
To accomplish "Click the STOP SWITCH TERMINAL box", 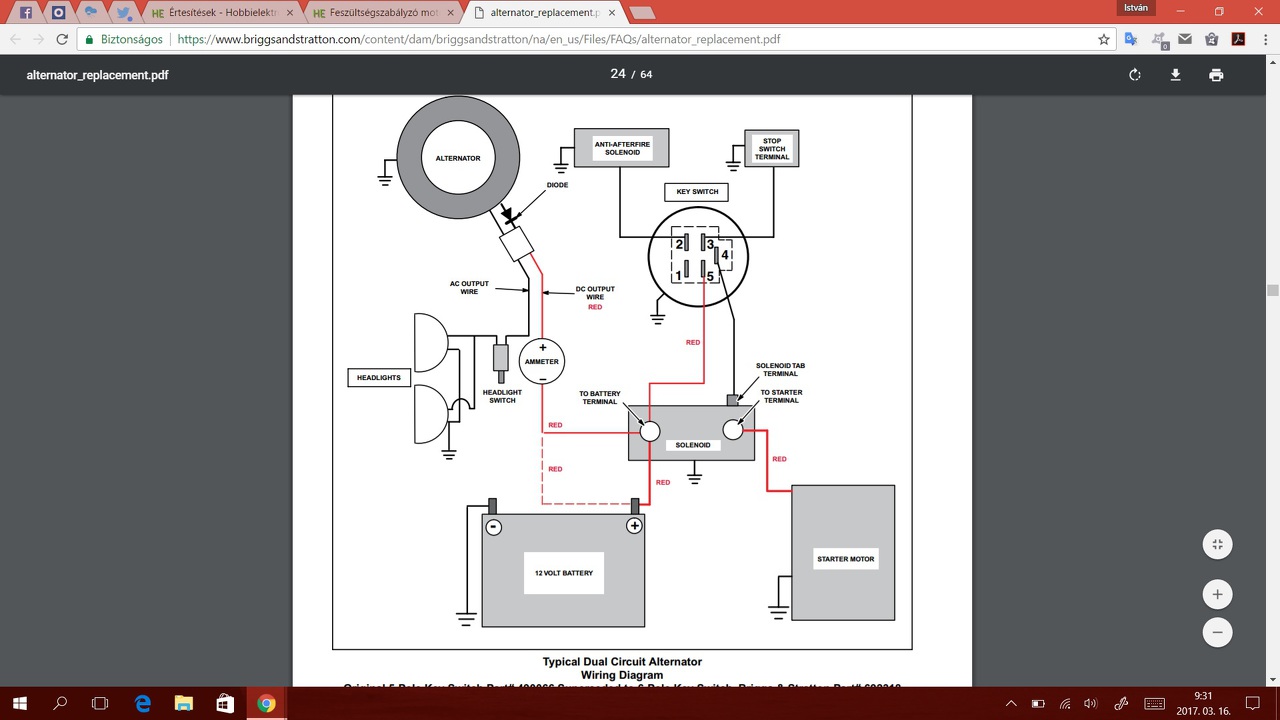I will tap(772, 148).
